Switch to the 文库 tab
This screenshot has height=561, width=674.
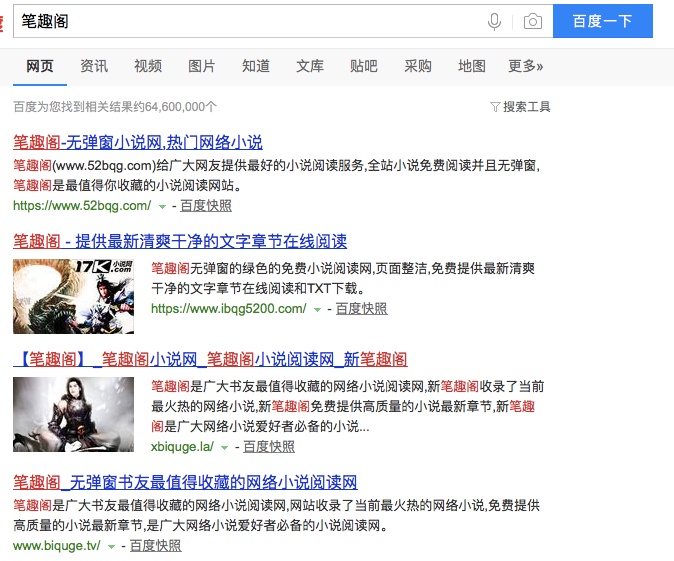click(309, 66)
